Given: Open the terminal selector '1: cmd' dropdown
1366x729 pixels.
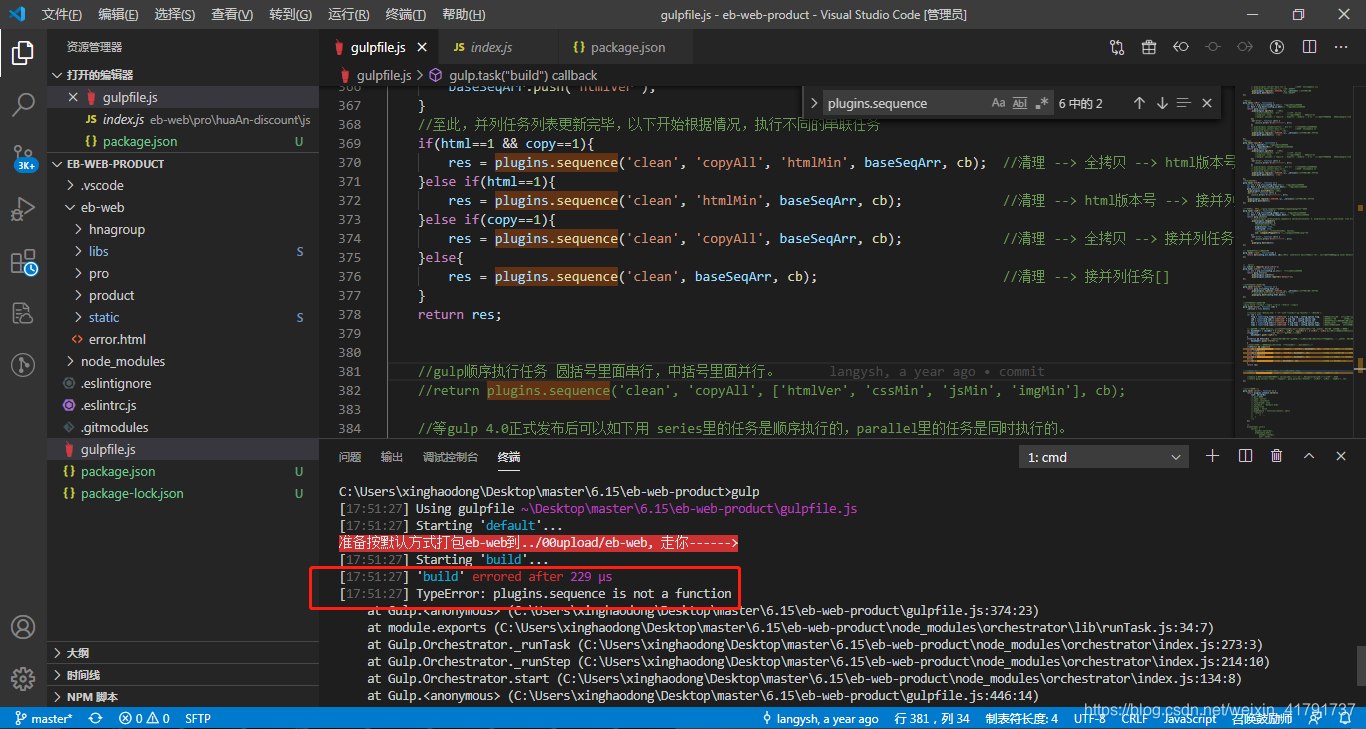Looking at the screenshot, I should 1105,457.
